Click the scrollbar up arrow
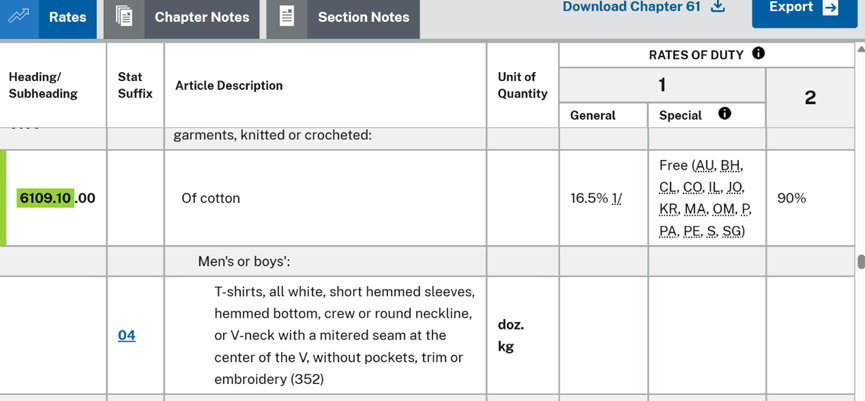 (x=860, y=48)
